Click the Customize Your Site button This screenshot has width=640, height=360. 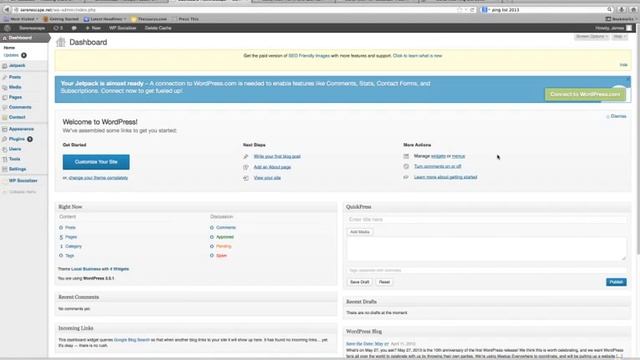96,162
